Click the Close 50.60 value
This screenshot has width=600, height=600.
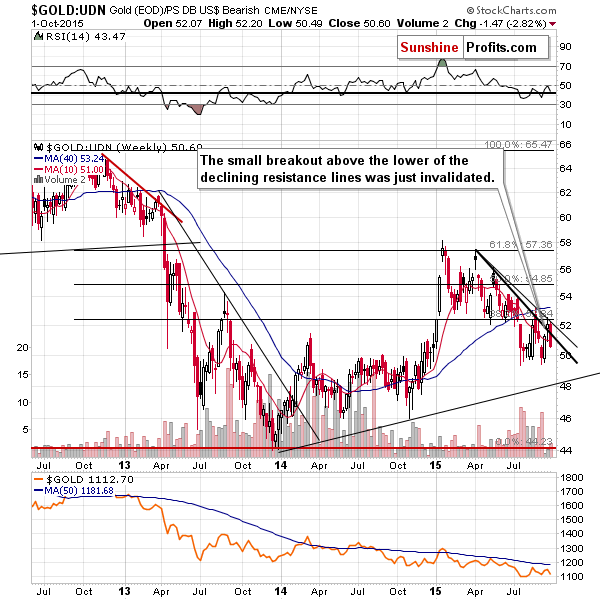pyautogui.click(x=359, y=23)
